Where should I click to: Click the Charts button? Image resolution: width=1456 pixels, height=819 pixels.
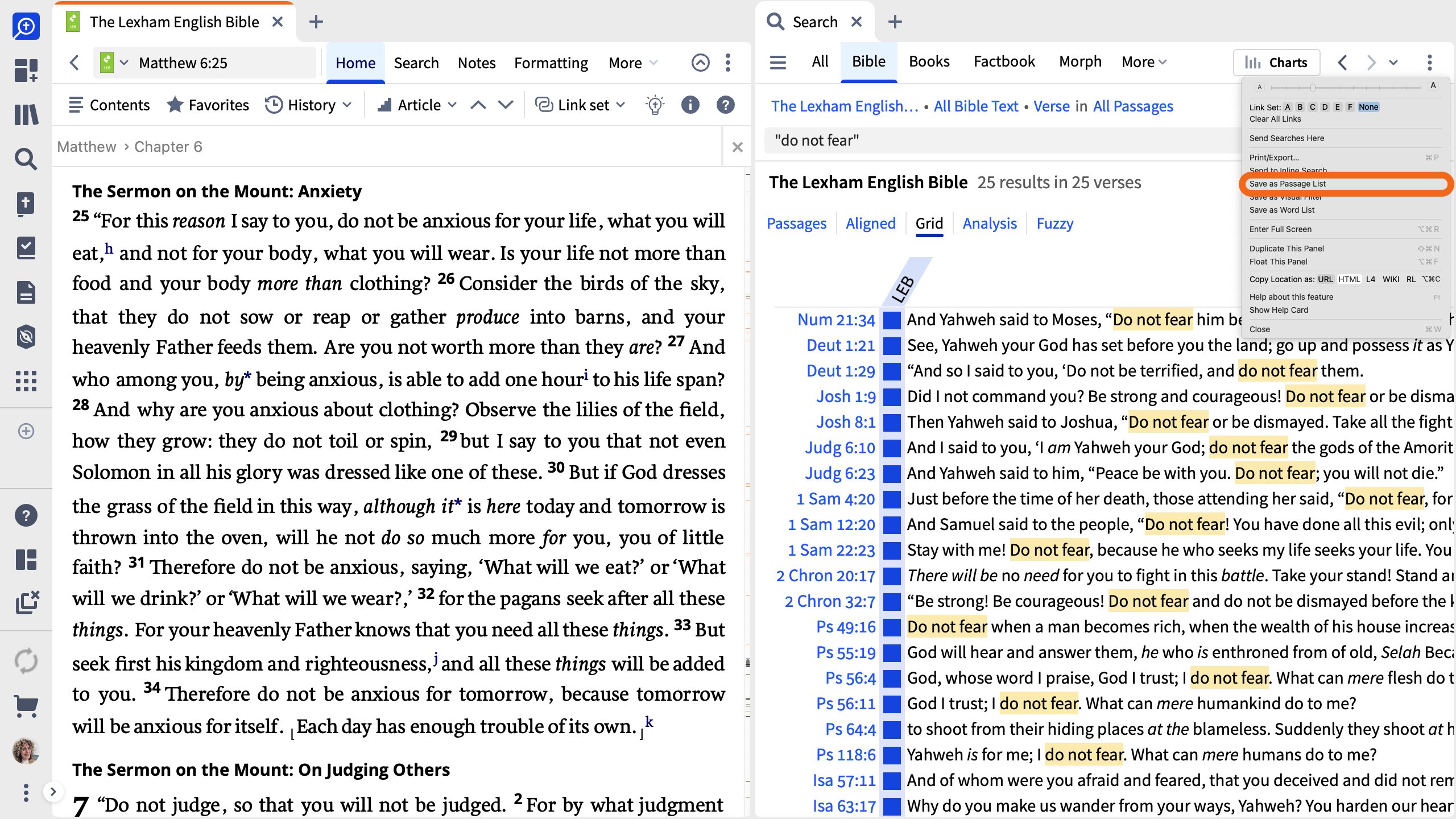point(1277,63)
